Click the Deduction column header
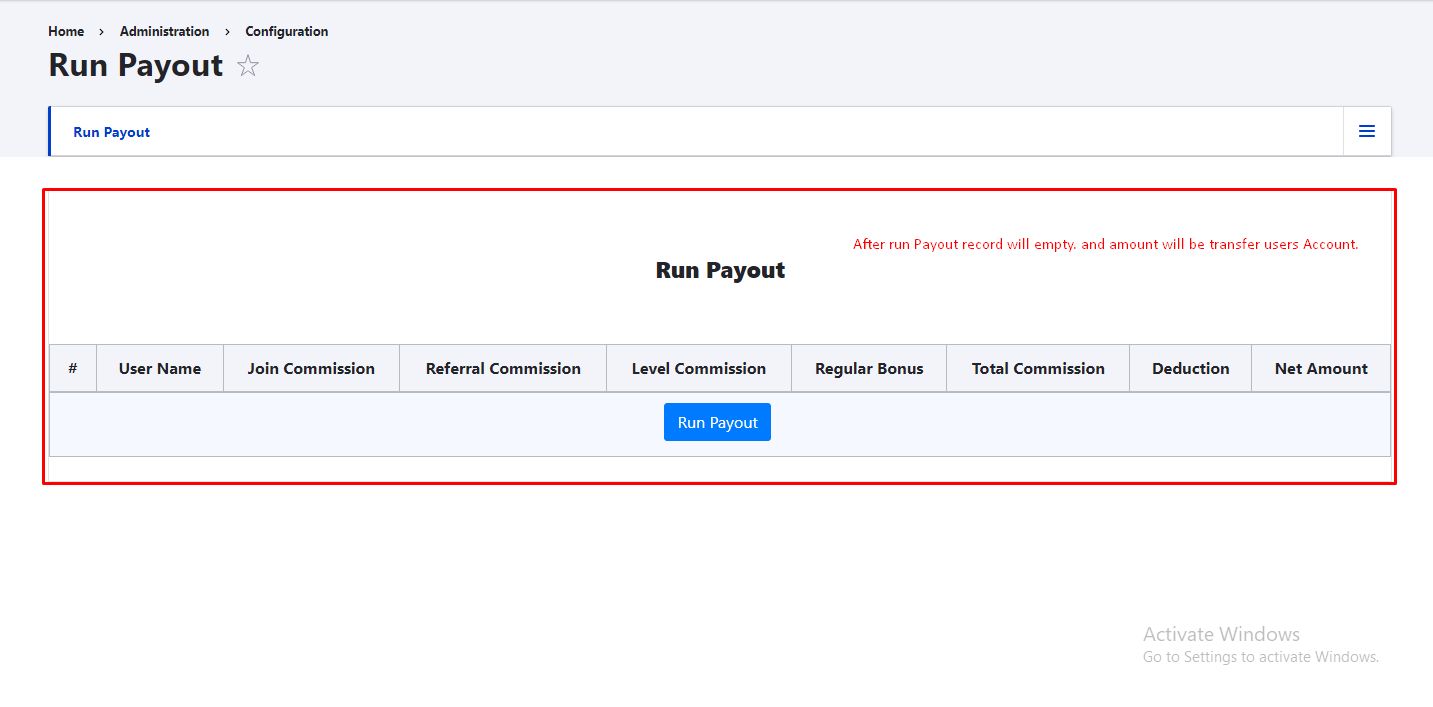This screenshot has width=1433, height=707. point(1191,368)
